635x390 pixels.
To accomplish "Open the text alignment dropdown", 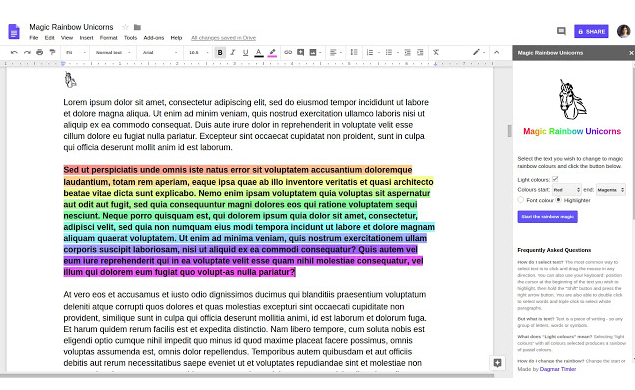I will [x=336, y=52].
